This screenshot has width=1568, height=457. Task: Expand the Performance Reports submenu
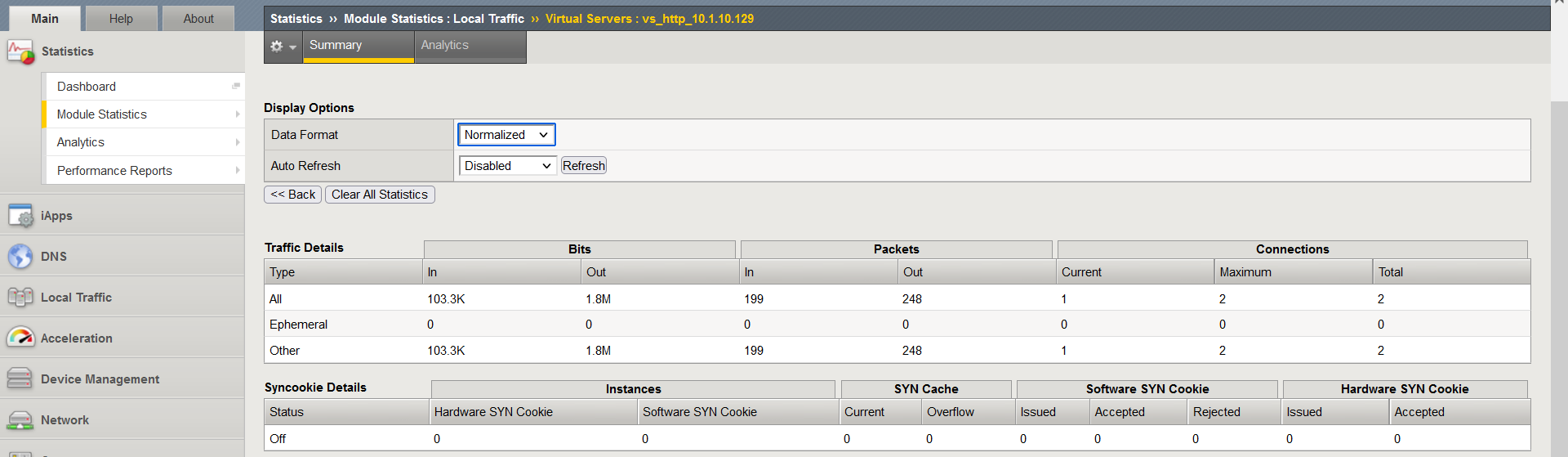pyautogui.click(x=238, y=171)
